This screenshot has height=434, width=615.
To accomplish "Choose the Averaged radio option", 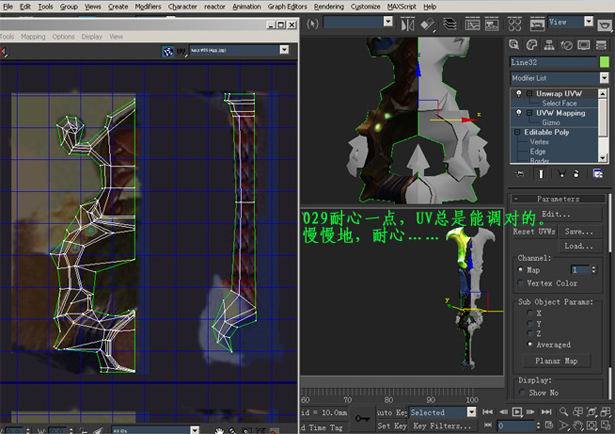I will (x=529, y=344).
